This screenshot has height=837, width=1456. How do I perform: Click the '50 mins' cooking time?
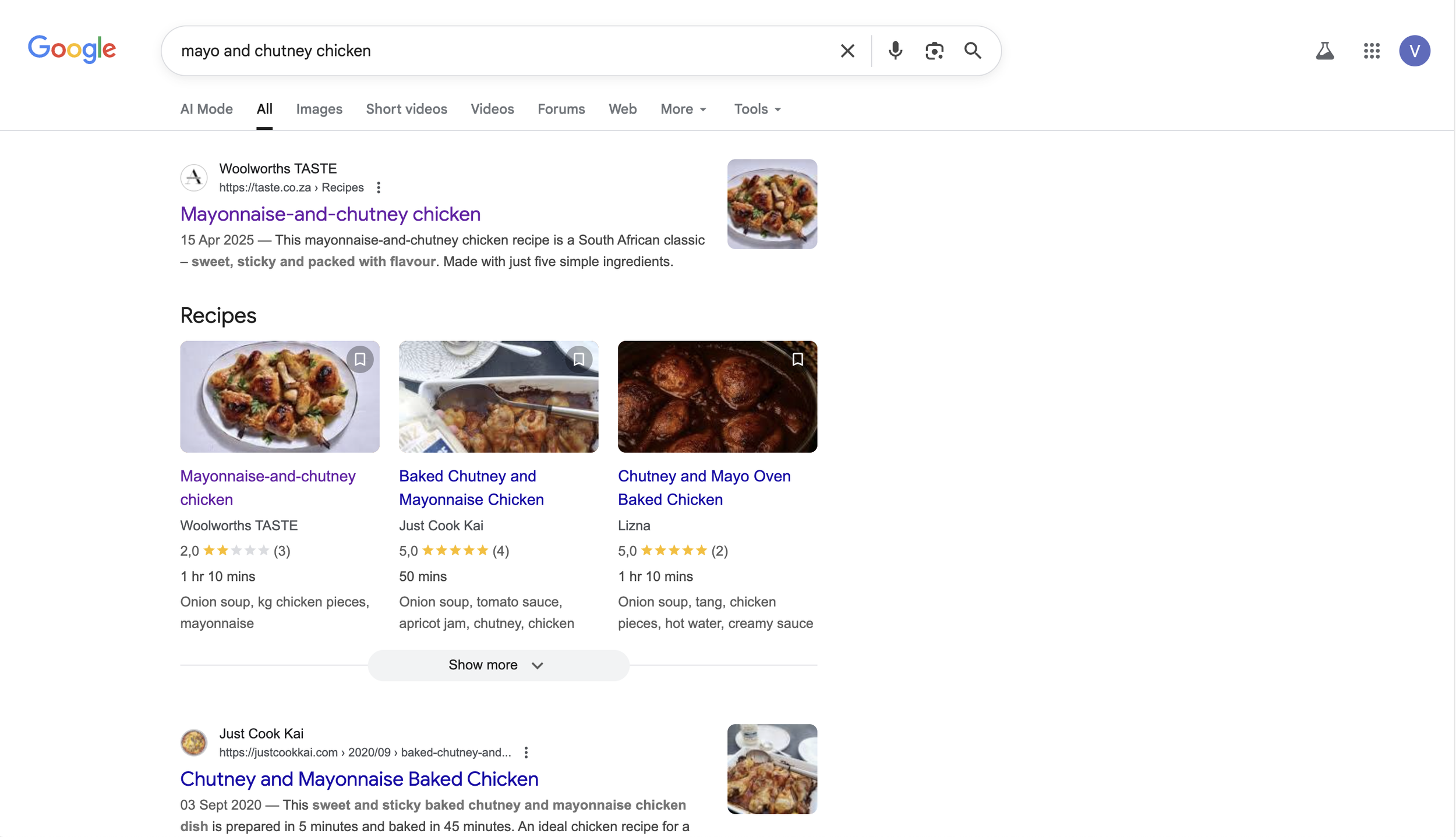pyautogui.click(x=423, y=576)
